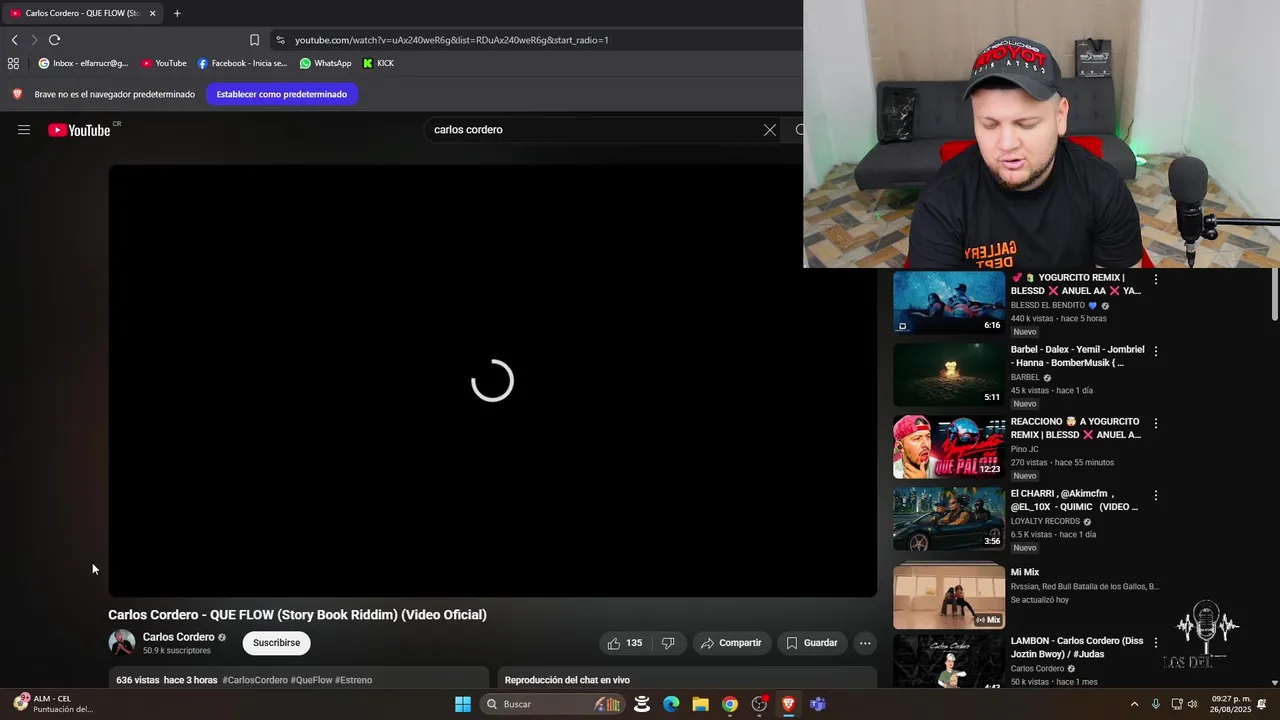Open options menu for El CHARRI video

pos(1156,496)
